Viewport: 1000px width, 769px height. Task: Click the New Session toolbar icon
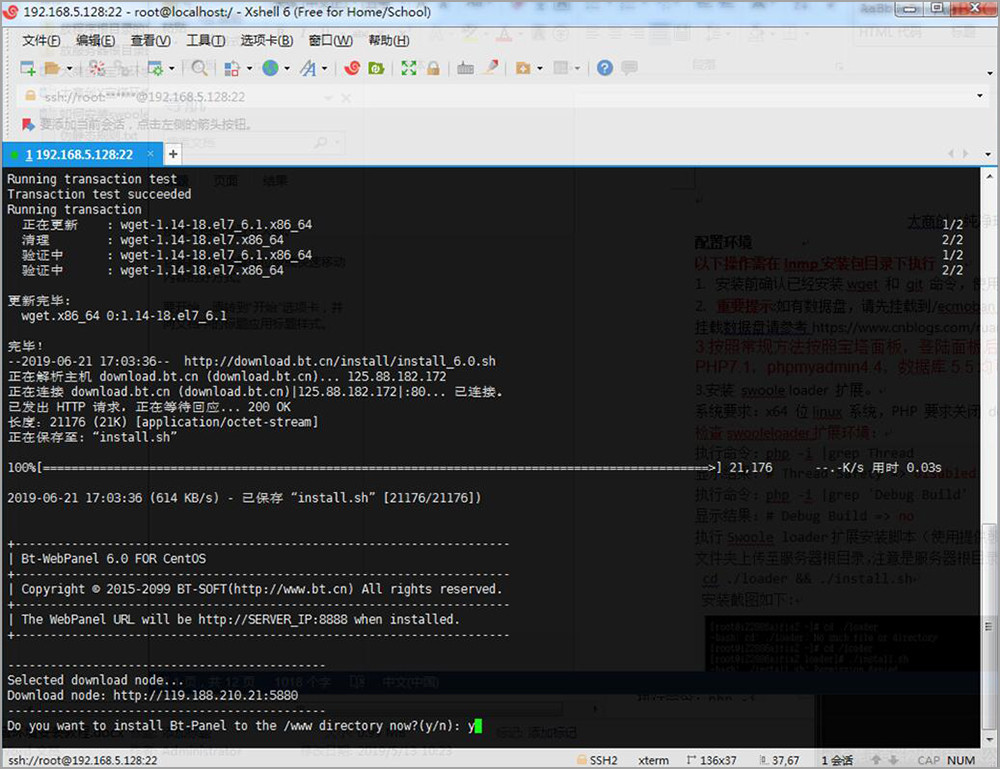[x=27, y=68]
